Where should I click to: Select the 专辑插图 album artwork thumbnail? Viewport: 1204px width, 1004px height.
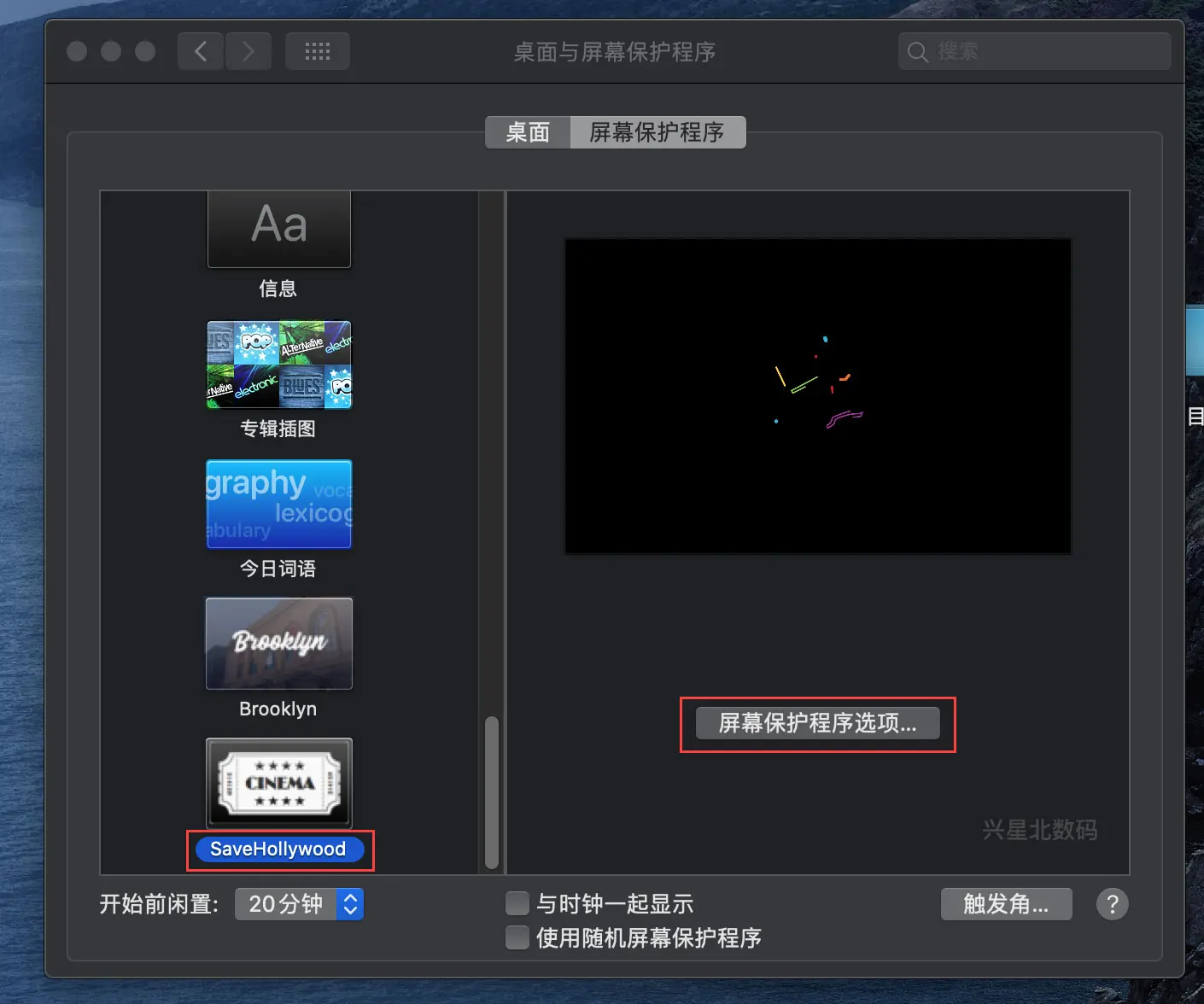(279, 365)
